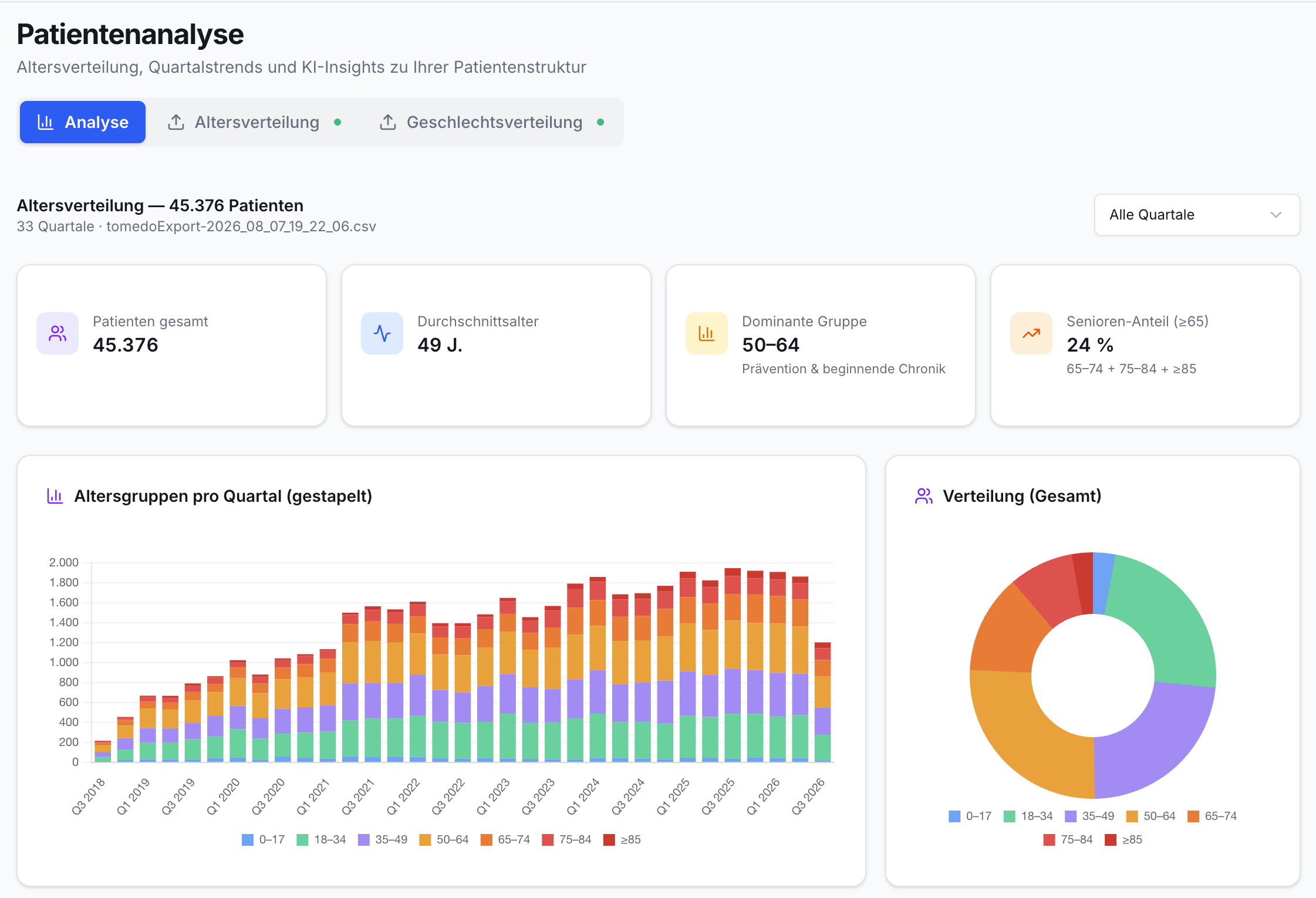Toggle the 75–84 series in bar chart legend
This screenshot has height=898, width=1316.
click(x=567, y=839)
